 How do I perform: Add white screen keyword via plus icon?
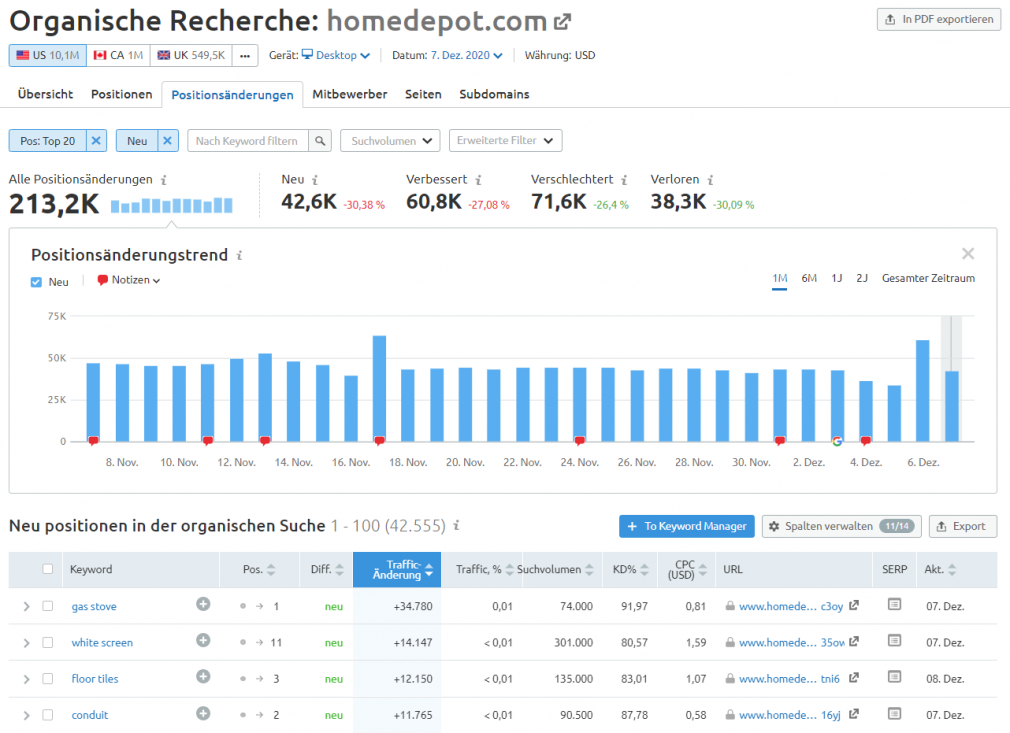click(203, 640)
